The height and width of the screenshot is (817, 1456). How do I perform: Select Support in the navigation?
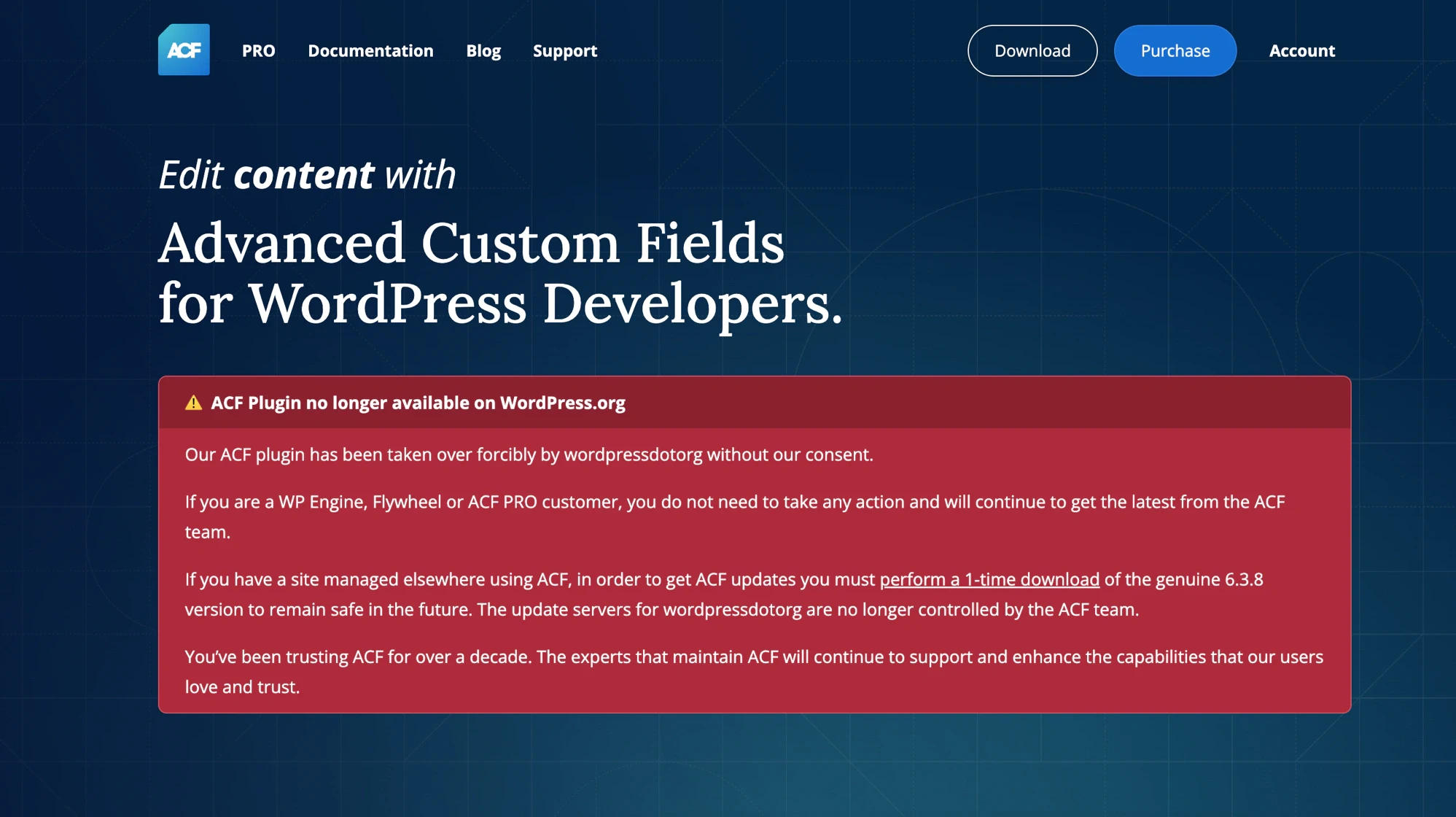click(x=564, y=51)
